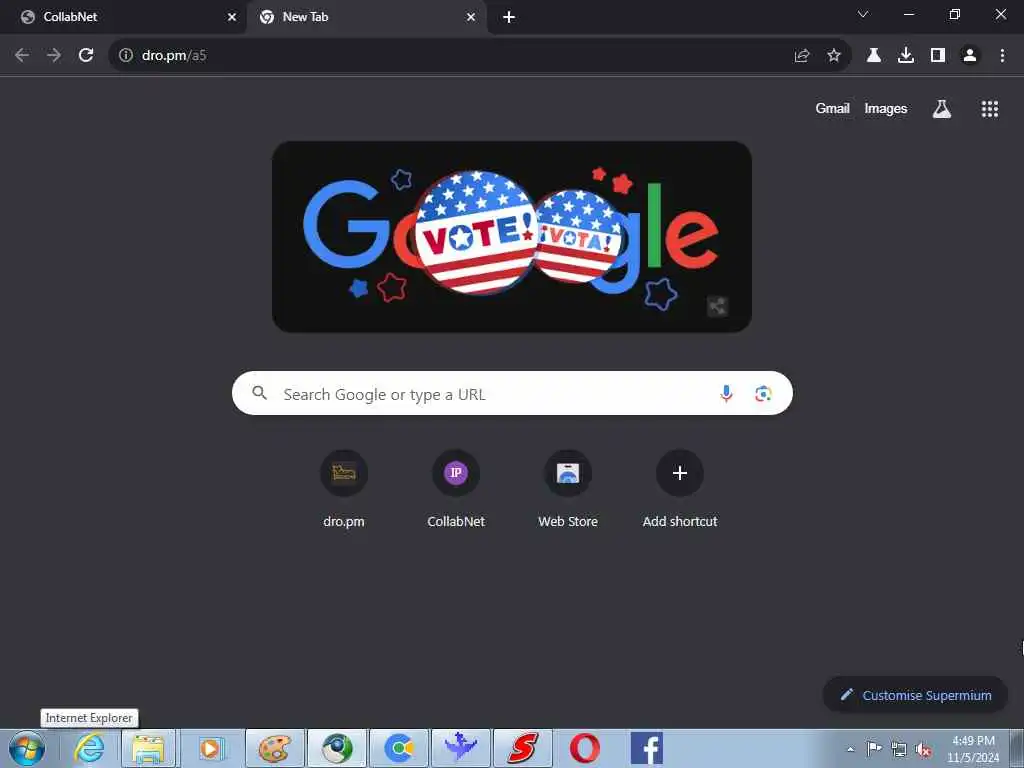This screenshot has height=768, width=1024.
Task: Click the muted volume tray icon
Action: (923, 750)
